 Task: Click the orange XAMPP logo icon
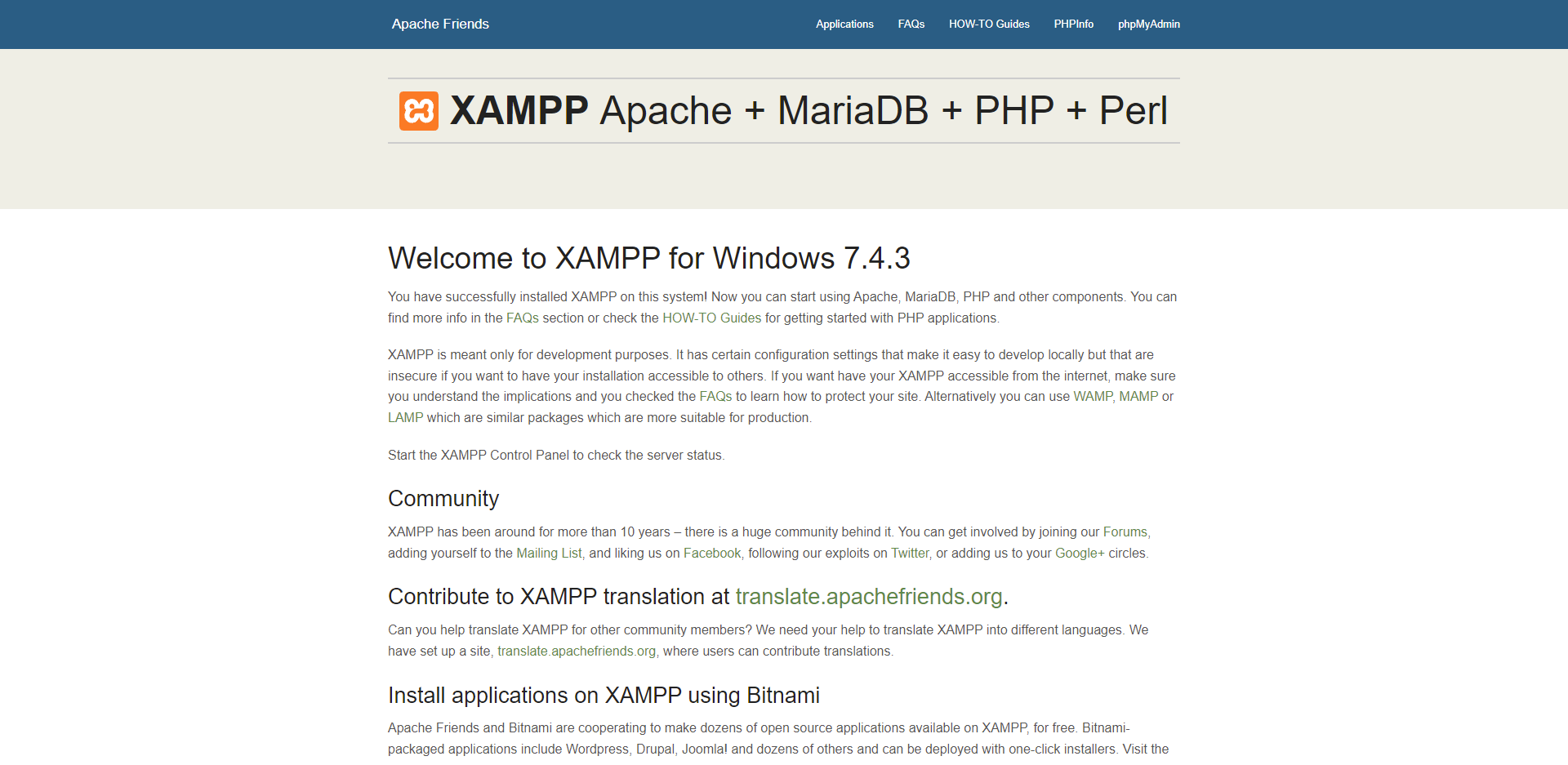[x=419, y=111]
